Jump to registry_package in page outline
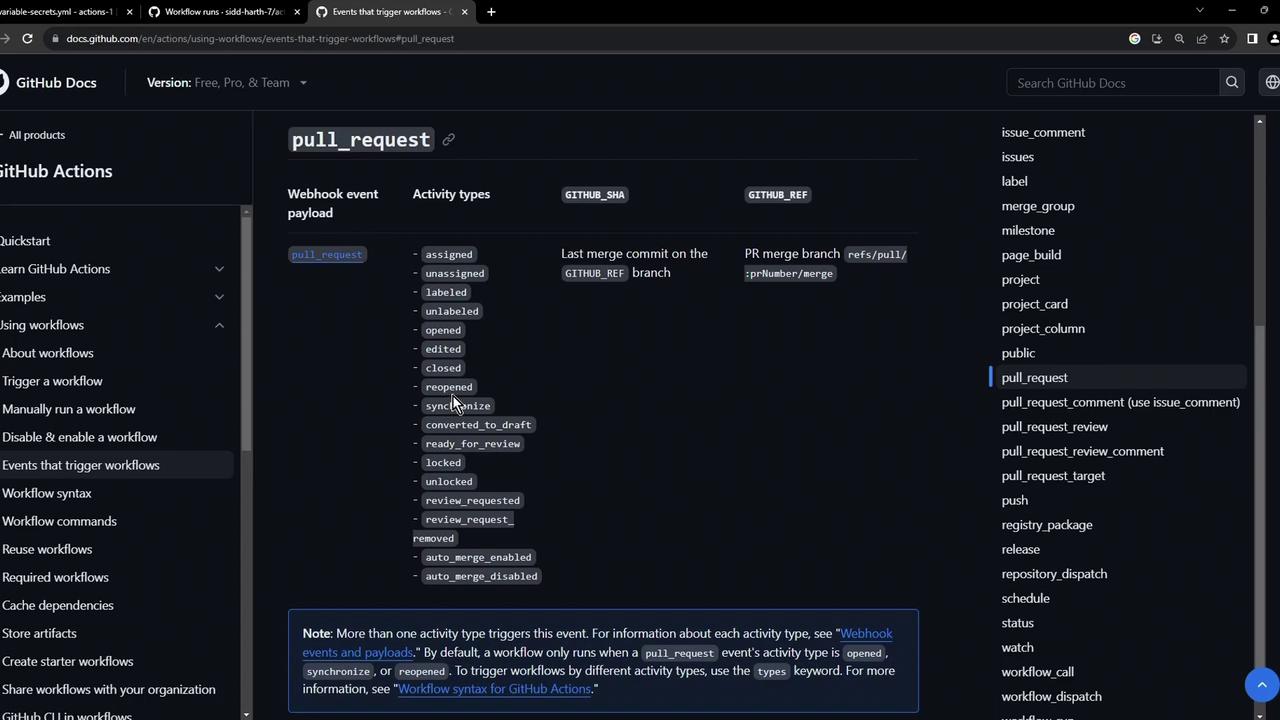Image resolution: width=1280 pixels, height=720 pixels. point(1047,525)
